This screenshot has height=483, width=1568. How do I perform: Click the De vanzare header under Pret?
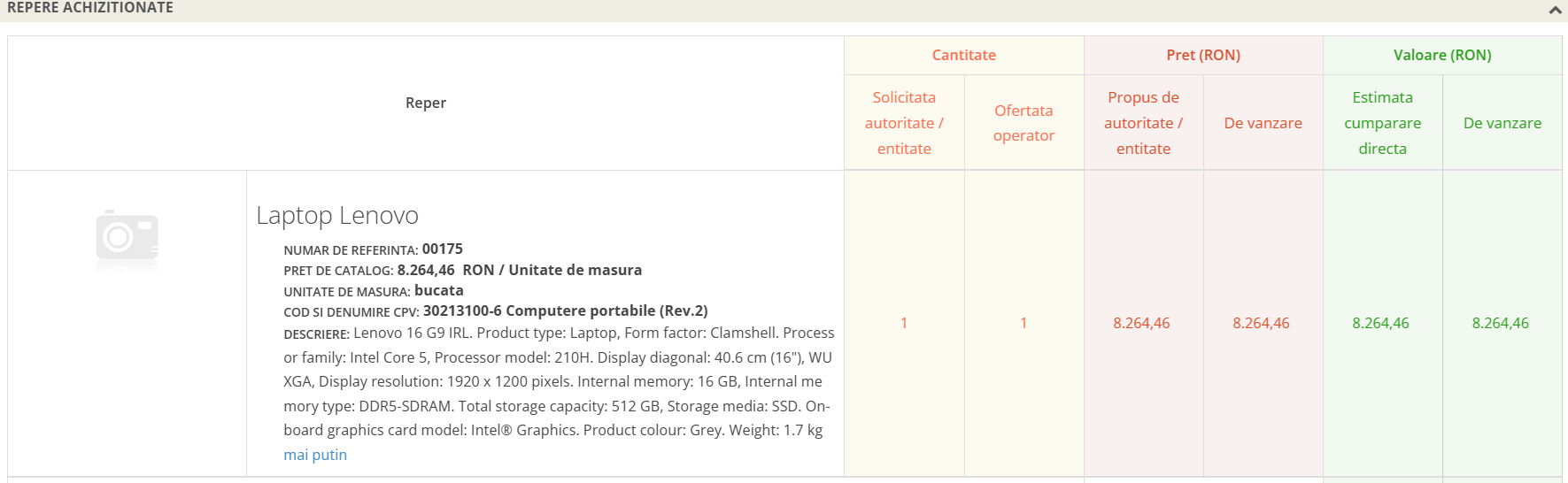pyautogui.click(x=1263, y=123)
